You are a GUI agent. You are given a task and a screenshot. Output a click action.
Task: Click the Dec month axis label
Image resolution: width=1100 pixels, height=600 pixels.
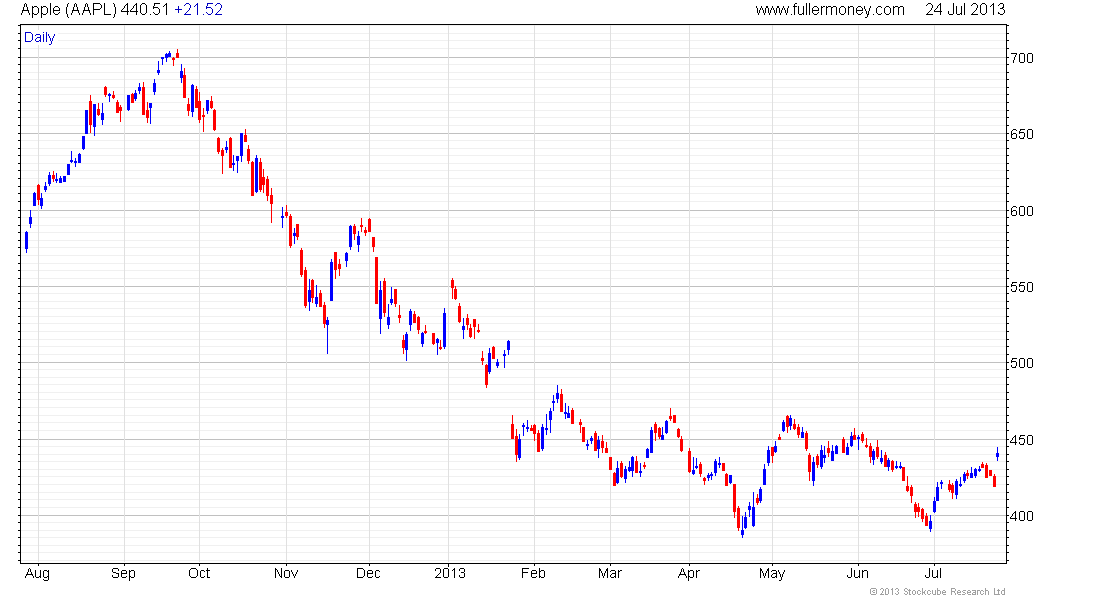368,573
